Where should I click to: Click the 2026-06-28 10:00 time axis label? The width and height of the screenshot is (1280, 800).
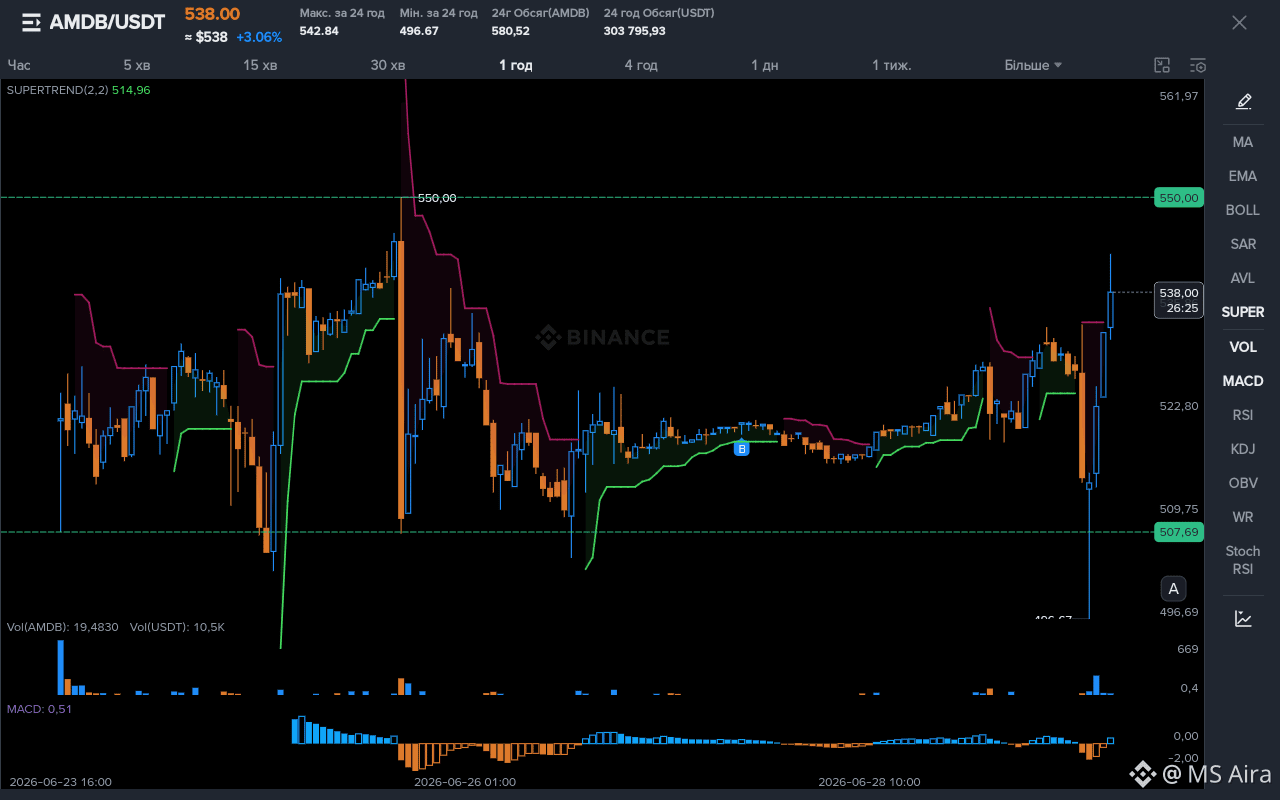coord(869,782)
